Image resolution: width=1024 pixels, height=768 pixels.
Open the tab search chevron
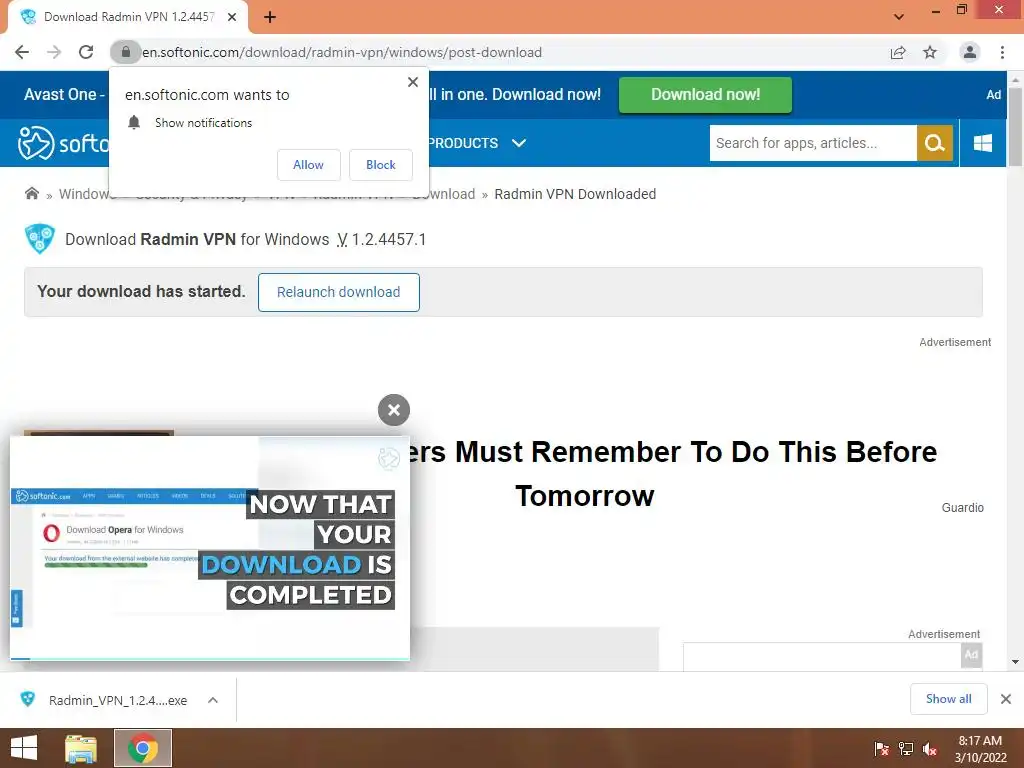click(x=899, y=17)
